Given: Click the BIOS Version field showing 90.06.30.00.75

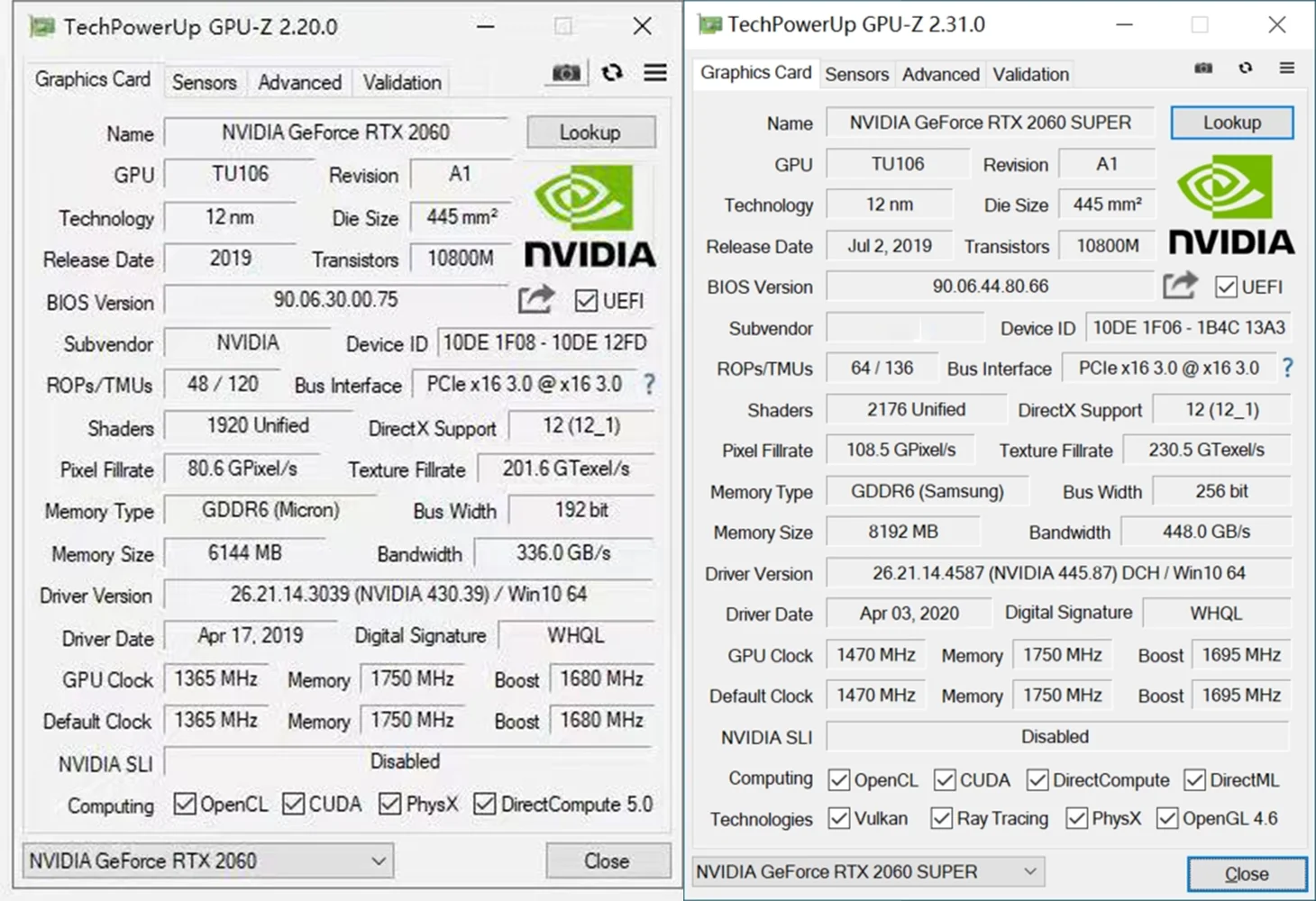Looking at the screenshot, I should (336, 300).
